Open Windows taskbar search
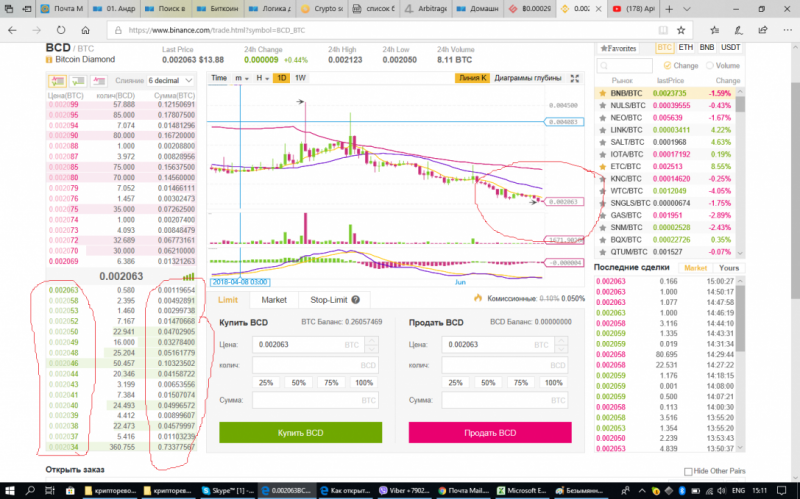 pyautogui.click(x=30, y=490)
